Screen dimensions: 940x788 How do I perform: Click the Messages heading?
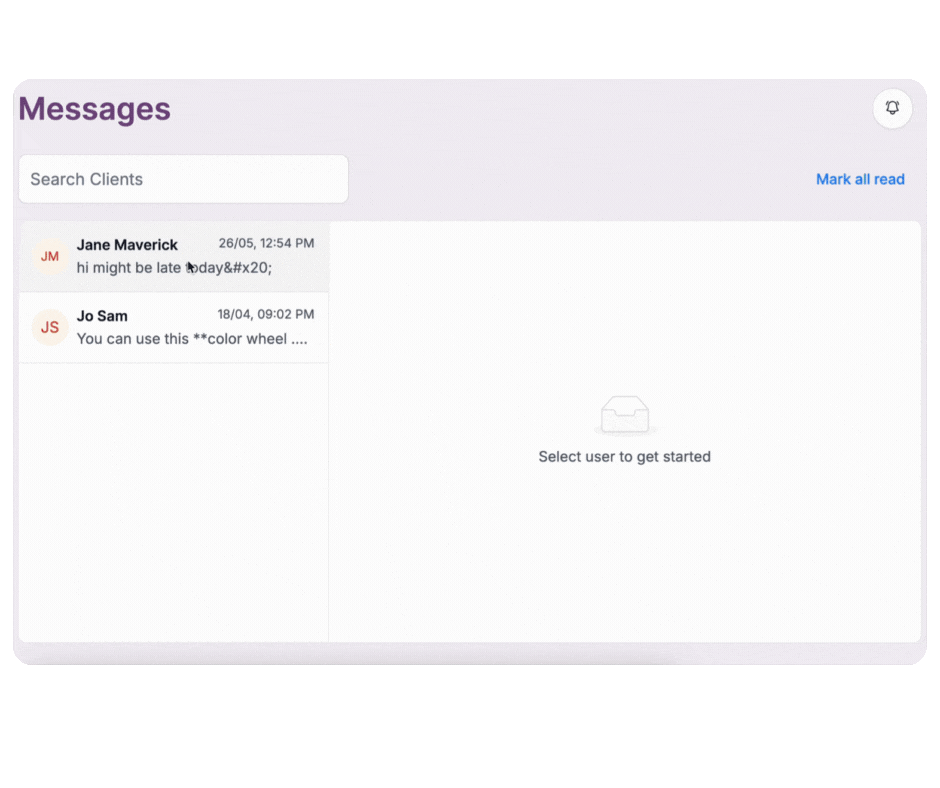(x=95, y=109)
